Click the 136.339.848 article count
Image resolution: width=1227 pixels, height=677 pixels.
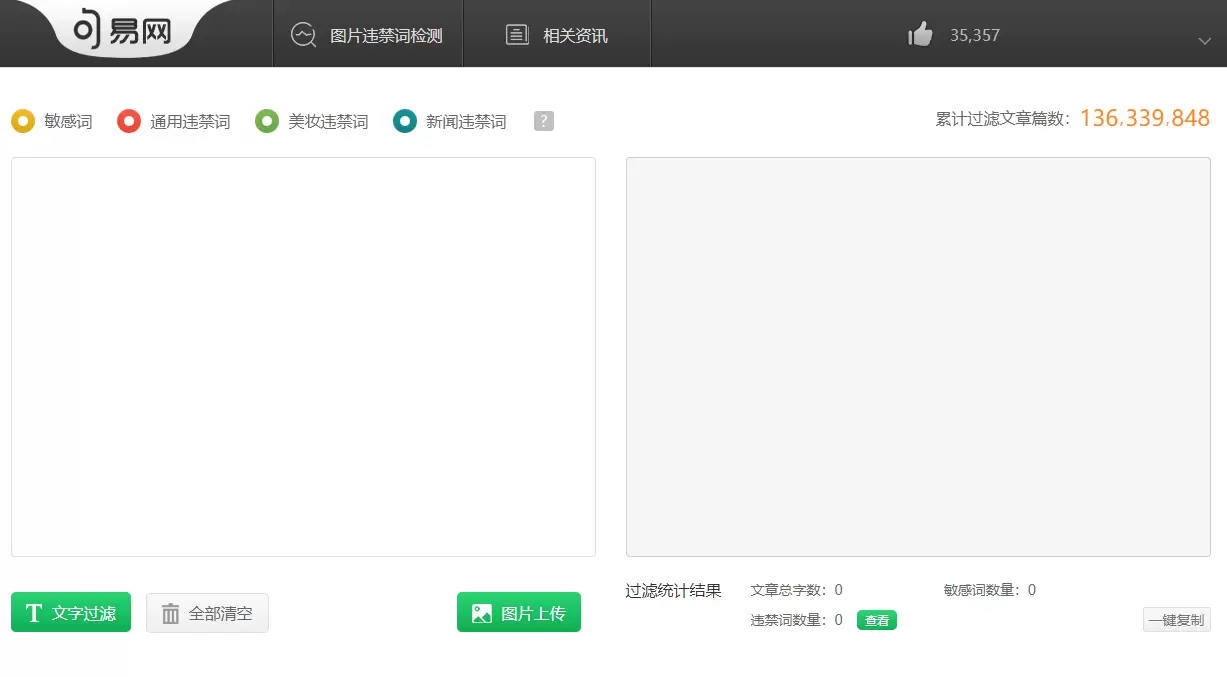coord(1145,118)
